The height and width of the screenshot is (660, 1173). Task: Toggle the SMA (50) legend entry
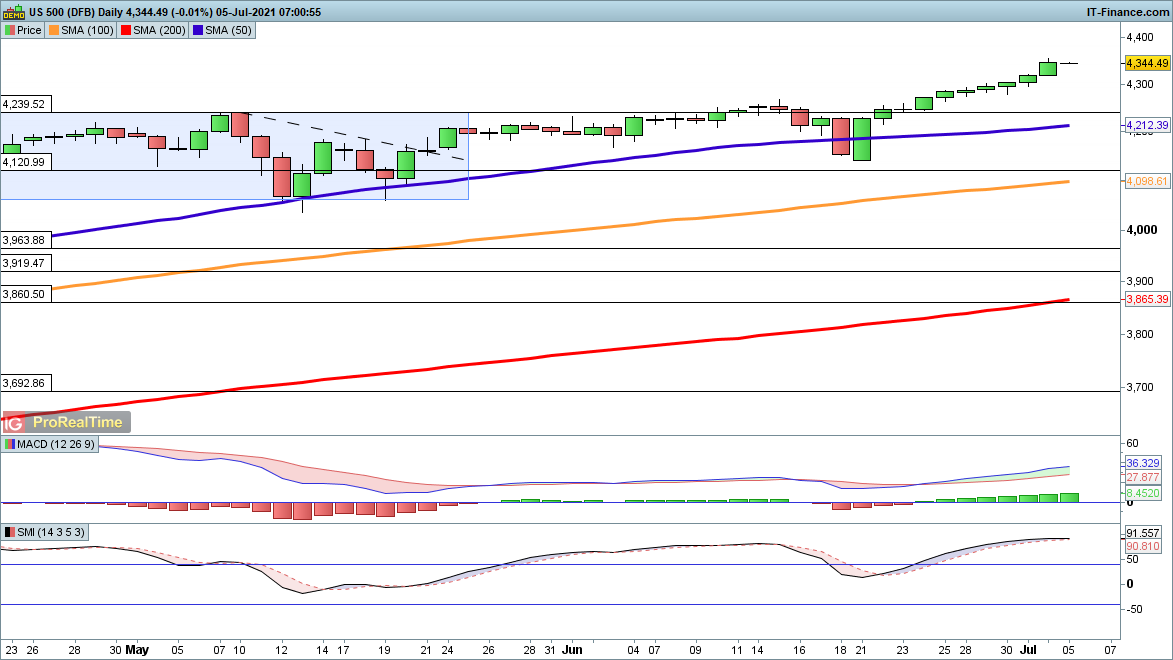point(222,30)
